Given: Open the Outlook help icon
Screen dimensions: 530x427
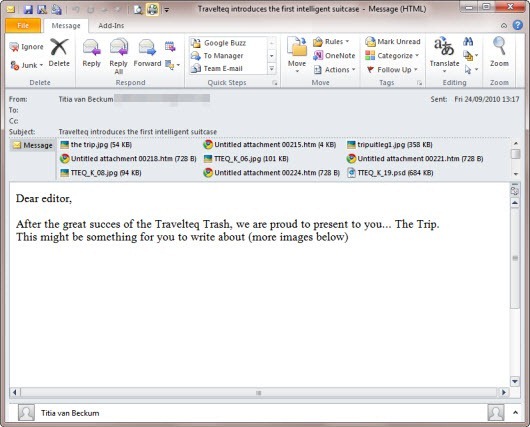Looking at the screenshot, I should click(517, 25).
